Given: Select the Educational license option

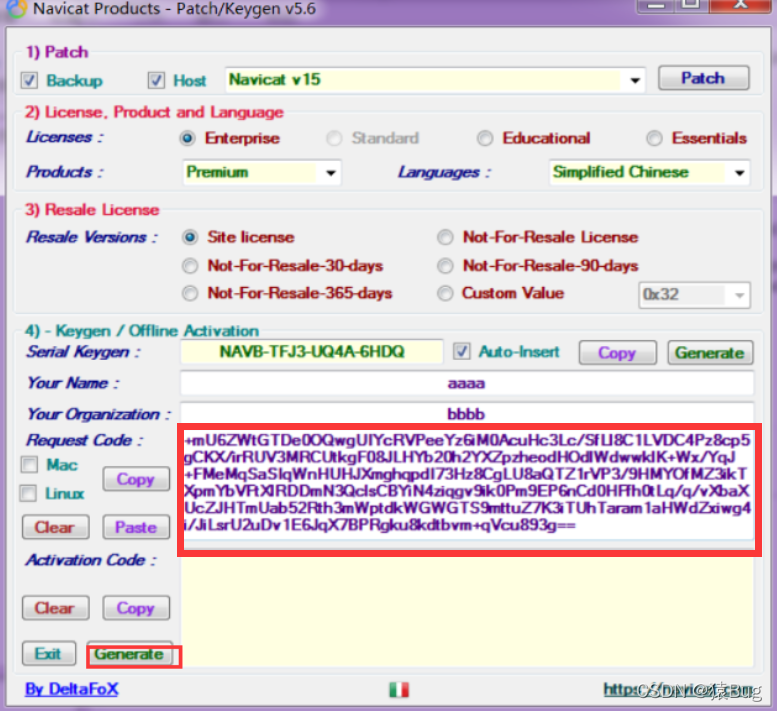Looking at the screenshot, I should (x=485, y=138).
